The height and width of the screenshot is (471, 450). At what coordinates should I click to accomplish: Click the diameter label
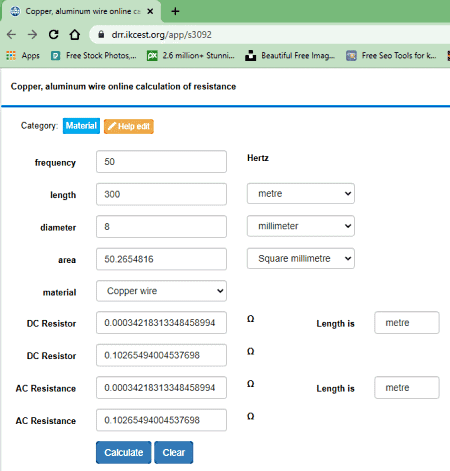point(58,228)
